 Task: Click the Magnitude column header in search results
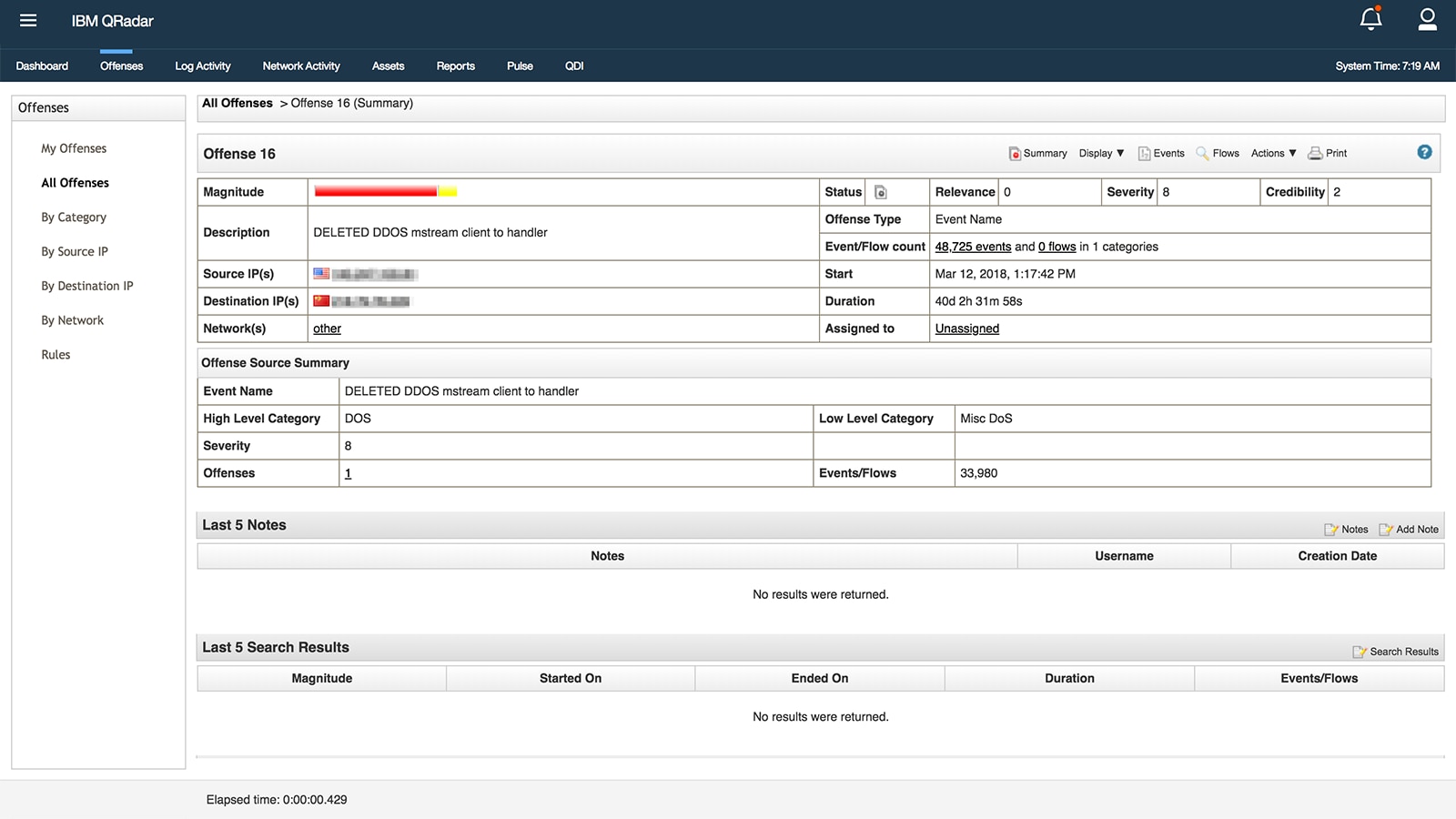pos(321,678)
